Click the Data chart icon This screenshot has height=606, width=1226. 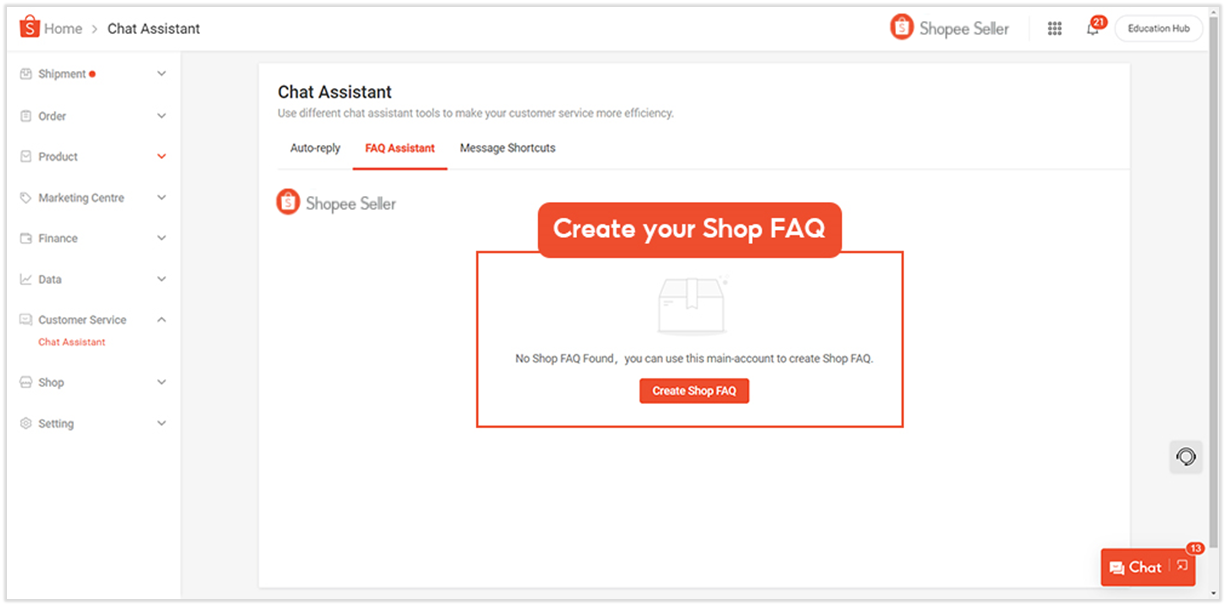click(26, 280)
